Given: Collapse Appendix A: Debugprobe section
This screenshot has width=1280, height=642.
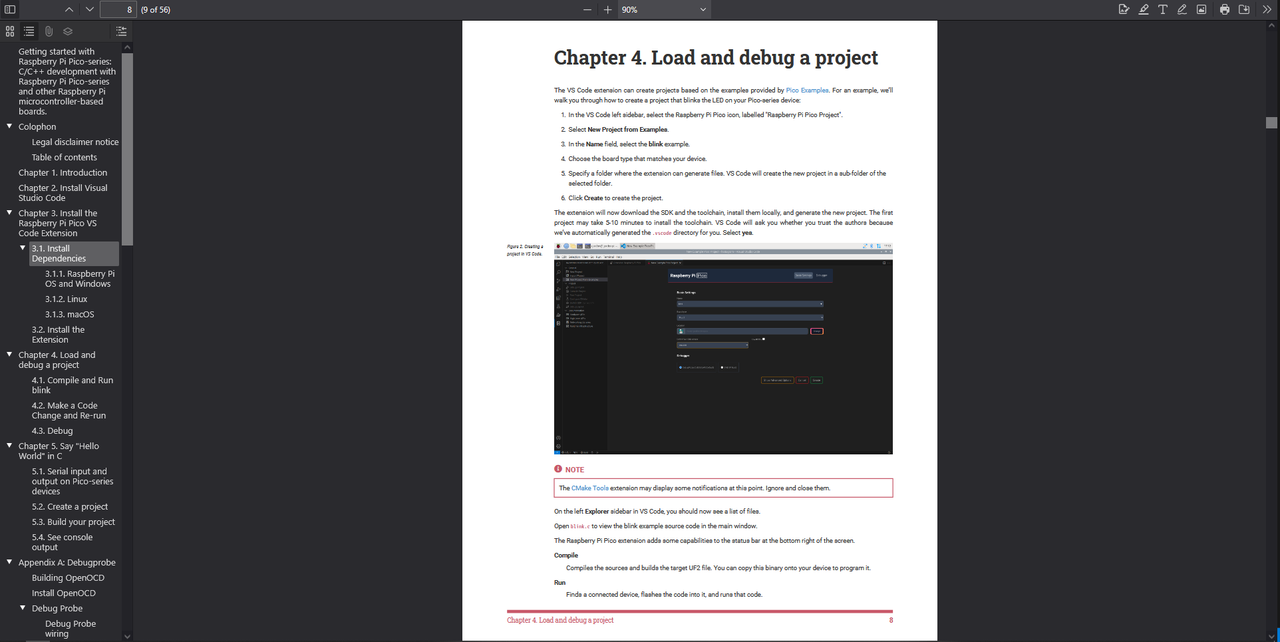Looking at the screenshot, I should (x=9, y=562).
